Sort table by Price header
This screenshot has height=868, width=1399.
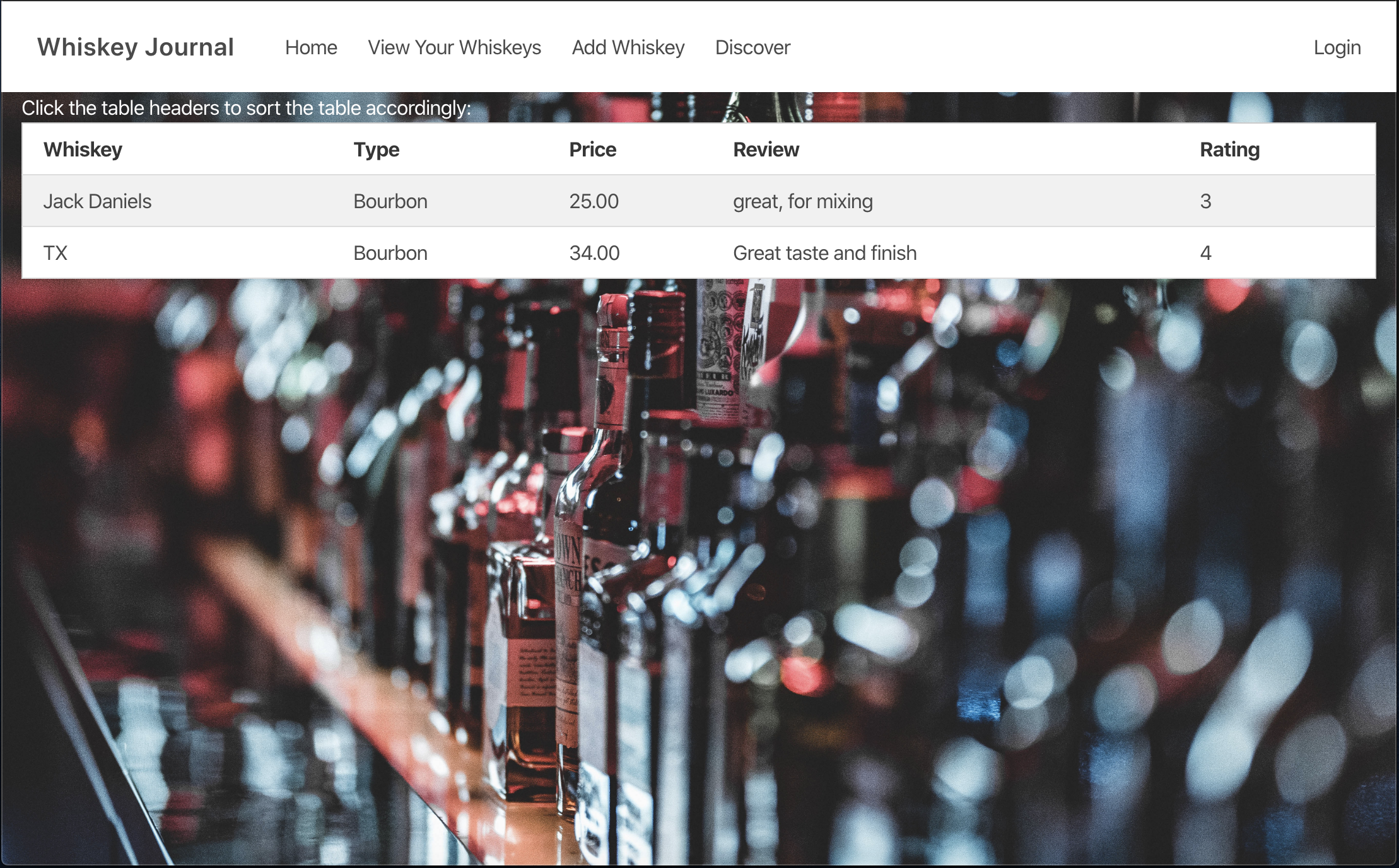[x=592, y=150]
